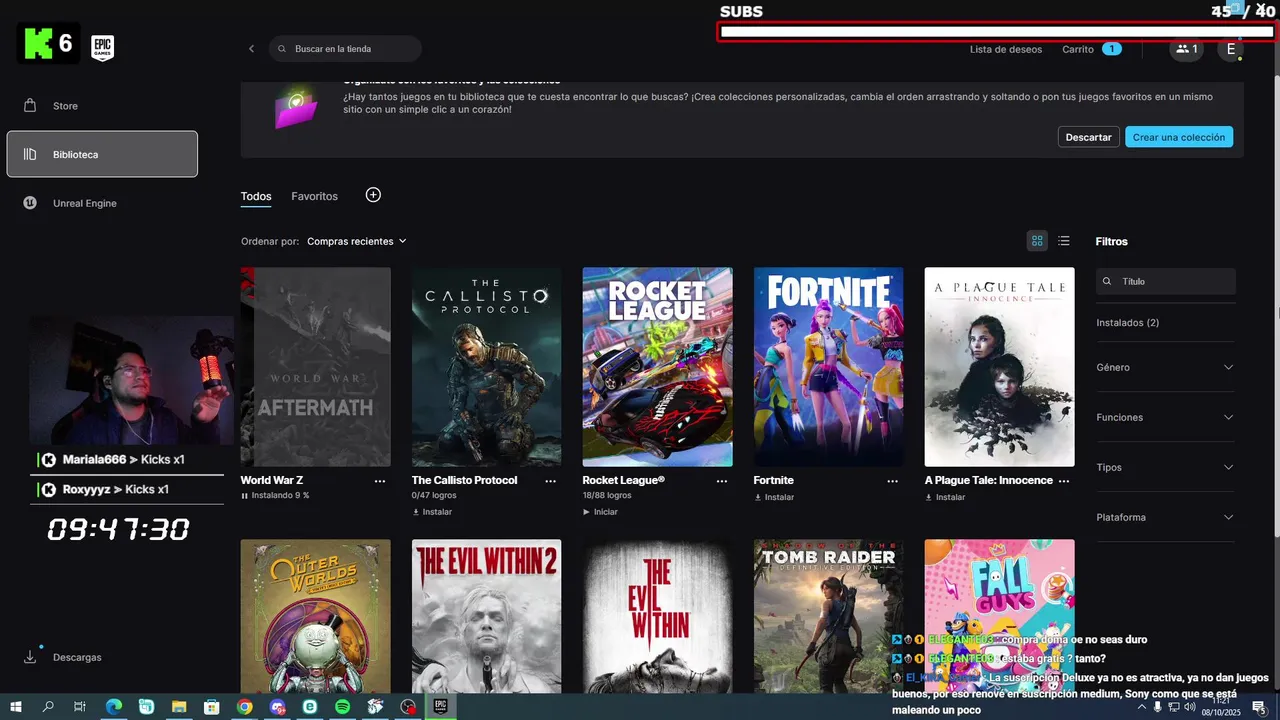Select the Instalados (2) filter
The width and height of the screenshot is (1280, 720).
[1128, 323]
